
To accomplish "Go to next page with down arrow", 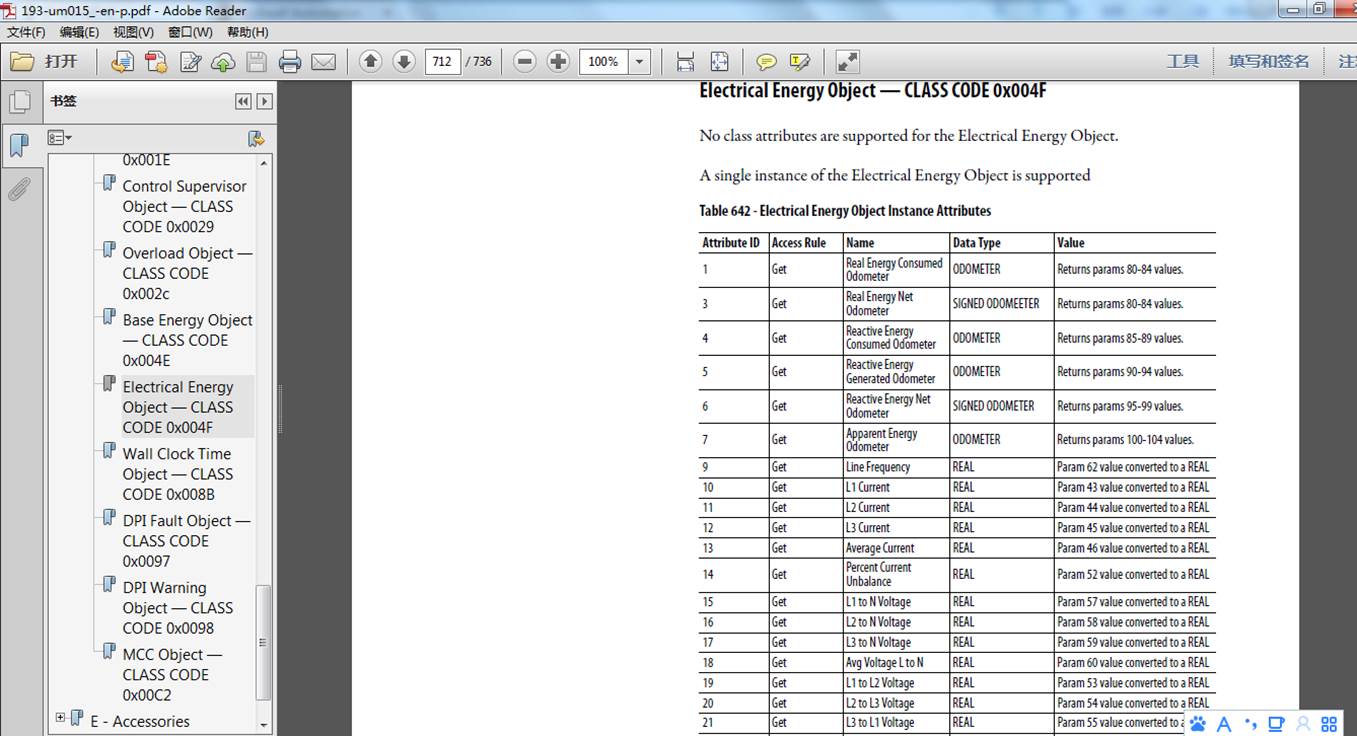I will point(404,61).
